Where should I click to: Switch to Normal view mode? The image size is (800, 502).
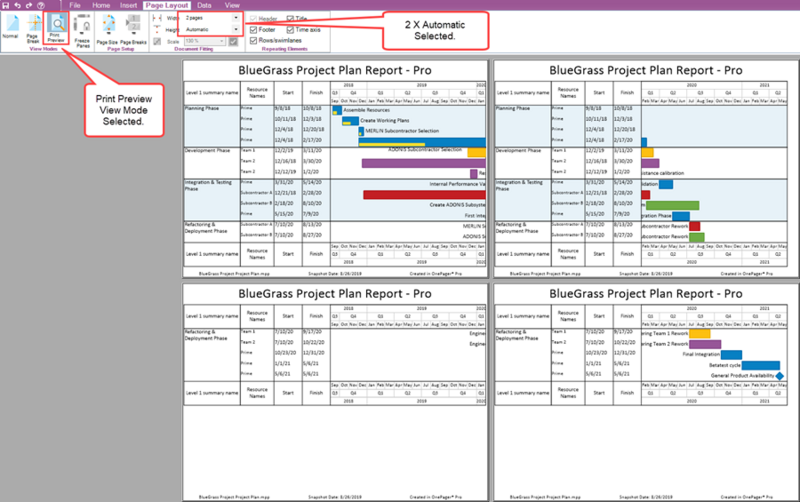(10, 27)
